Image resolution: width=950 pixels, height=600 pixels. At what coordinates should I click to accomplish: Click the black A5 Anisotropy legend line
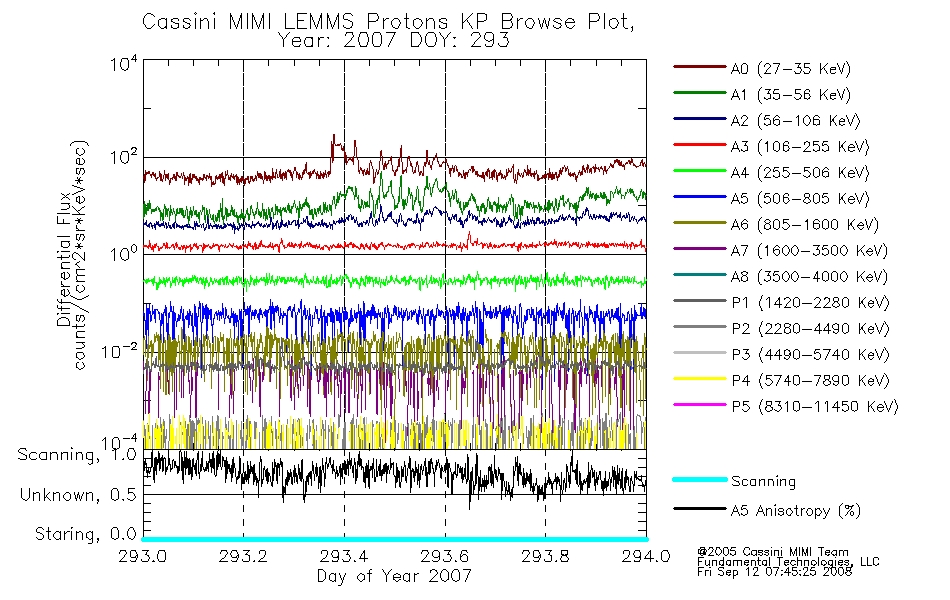pyautogui.click(x=700, y=508)
